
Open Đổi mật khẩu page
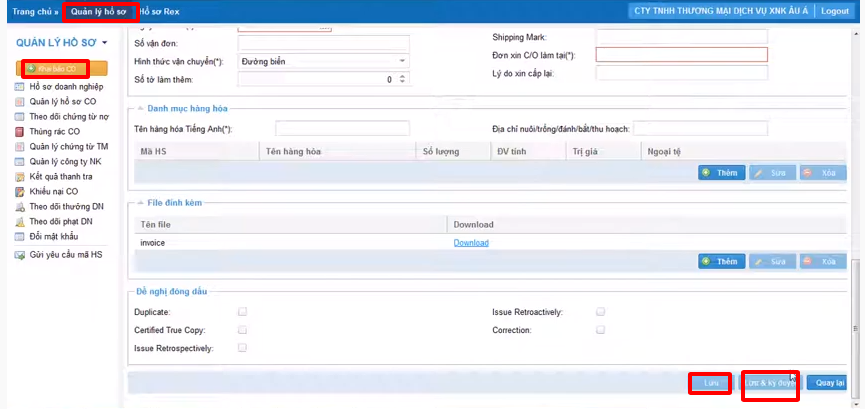54,237
